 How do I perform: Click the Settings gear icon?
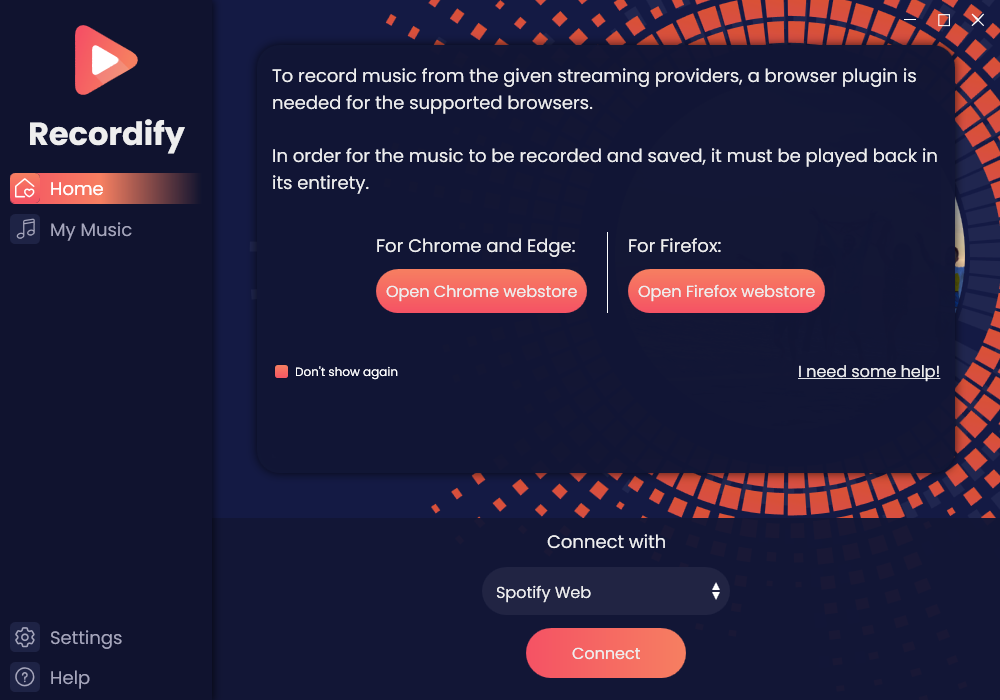(x=26, y=638)
